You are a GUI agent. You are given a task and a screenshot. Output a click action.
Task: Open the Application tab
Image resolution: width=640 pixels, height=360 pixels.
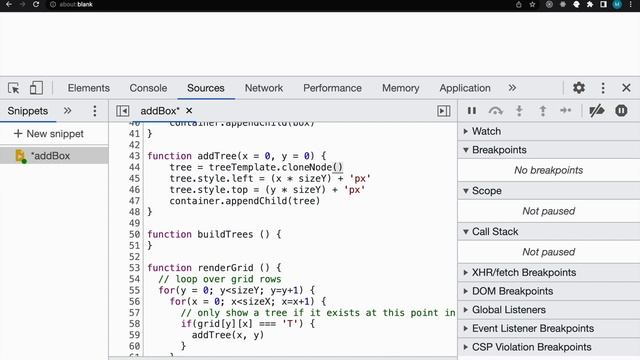pos(465,88)
